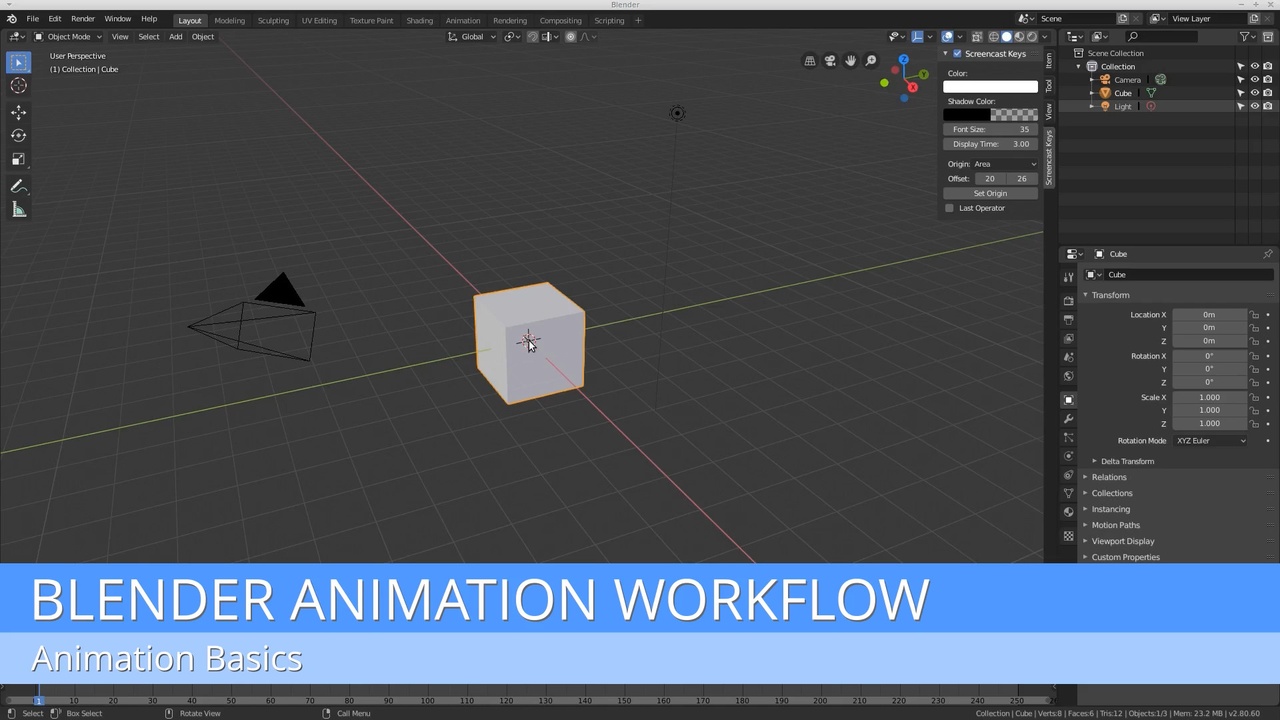Hide the Cube in viewport via eye
The image size is (1280, 720).
pos(1255,93)
